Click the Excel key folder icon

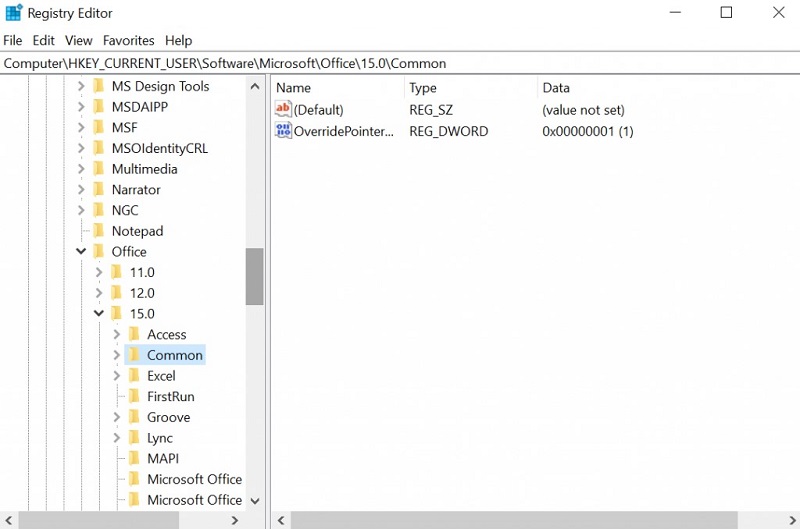coord(133,376)
